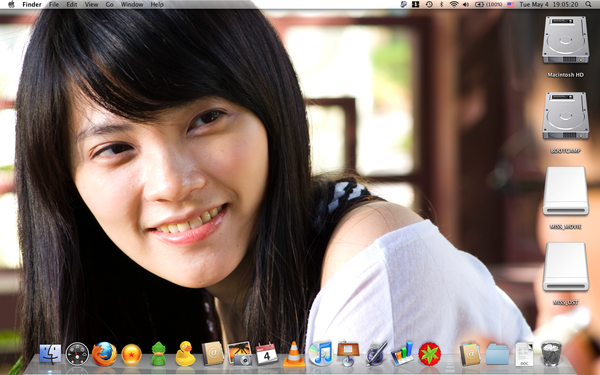The image size is (600, 375).
Task: Open the Address Book stack beside the blue folder
Action: pos(470,354)
